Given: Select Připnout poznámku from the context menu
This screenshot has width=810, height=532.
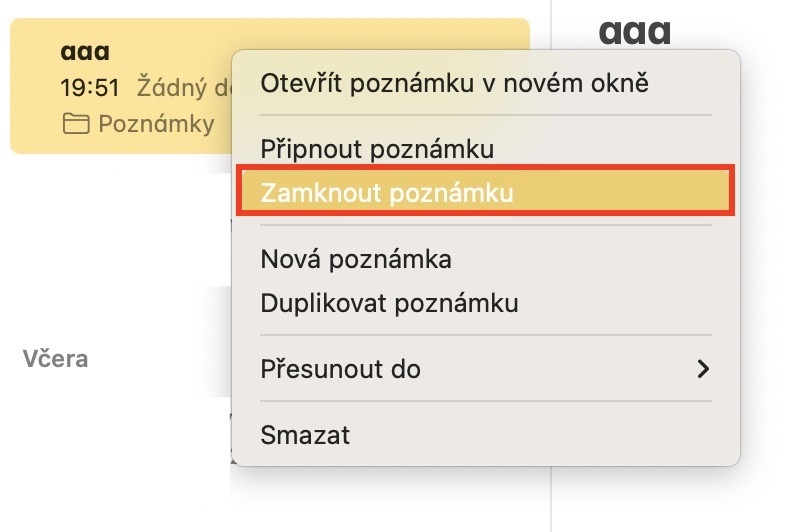Looking at the screenshot, I should coord(377,149).
